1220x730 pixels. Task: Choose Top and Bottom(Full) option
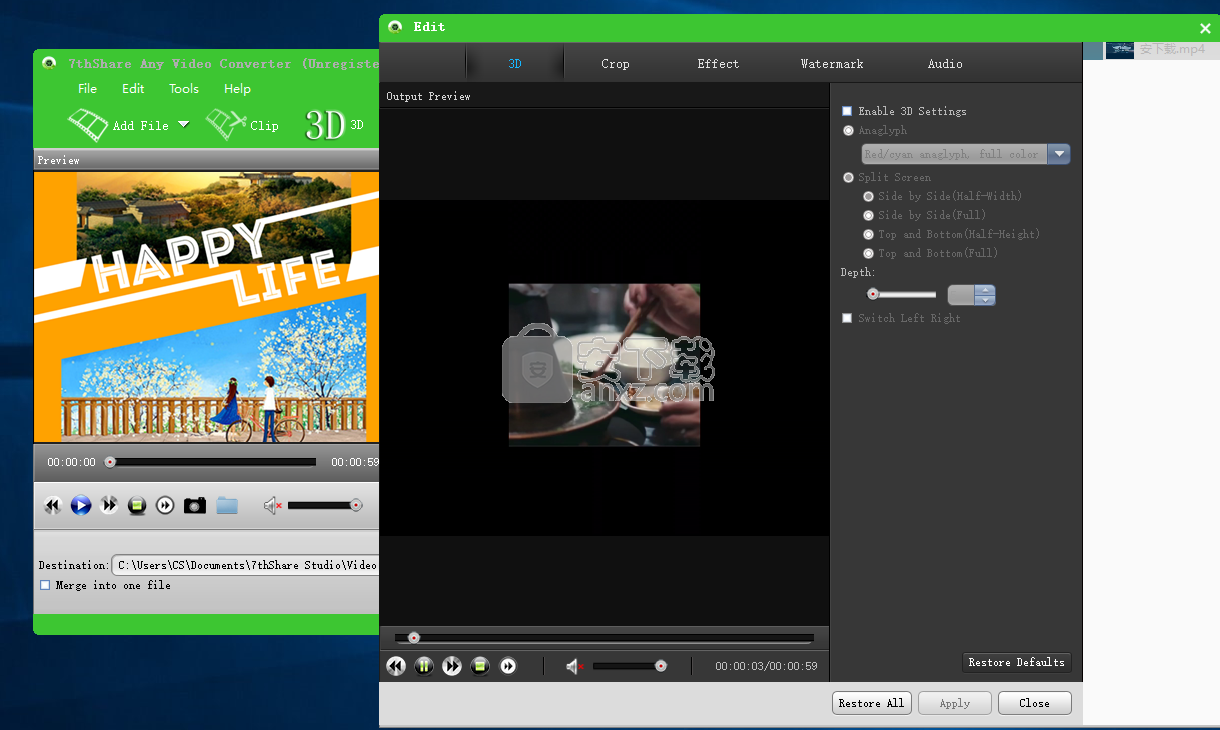click(x=869, y=253)
